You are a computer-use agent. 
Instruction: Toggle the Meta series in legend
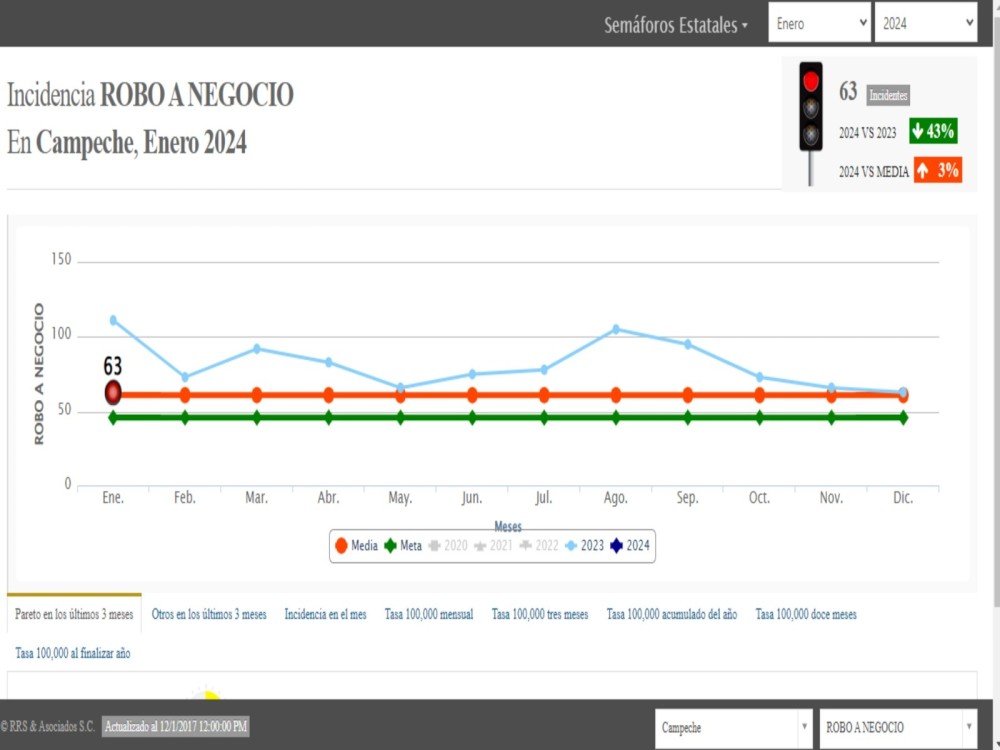[404, 546]
